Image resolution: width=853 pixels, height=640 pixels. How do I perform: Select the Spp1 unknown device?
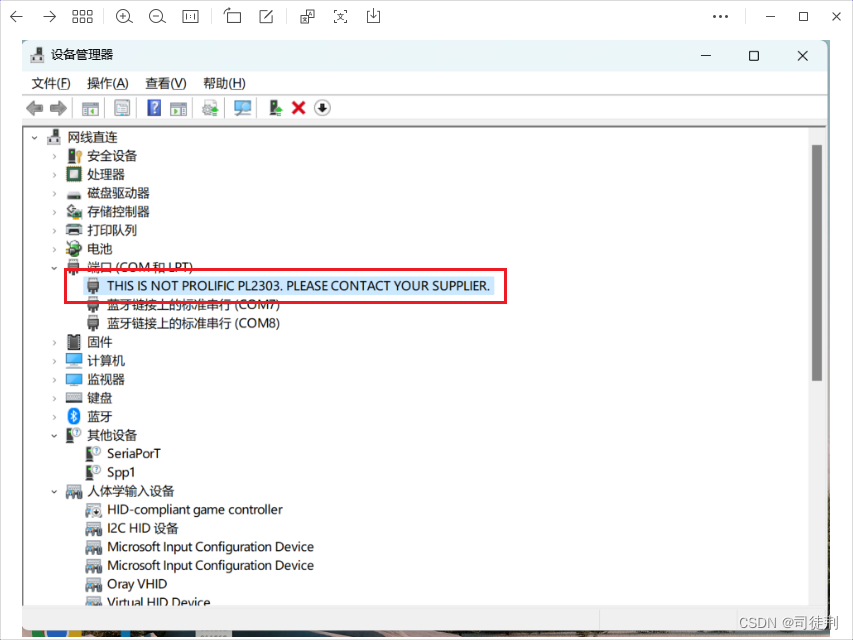110,472
